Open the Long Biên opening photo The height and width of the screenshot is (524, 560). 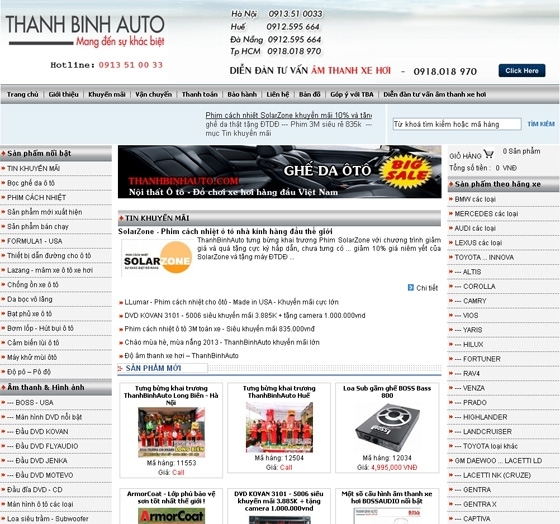171,432
